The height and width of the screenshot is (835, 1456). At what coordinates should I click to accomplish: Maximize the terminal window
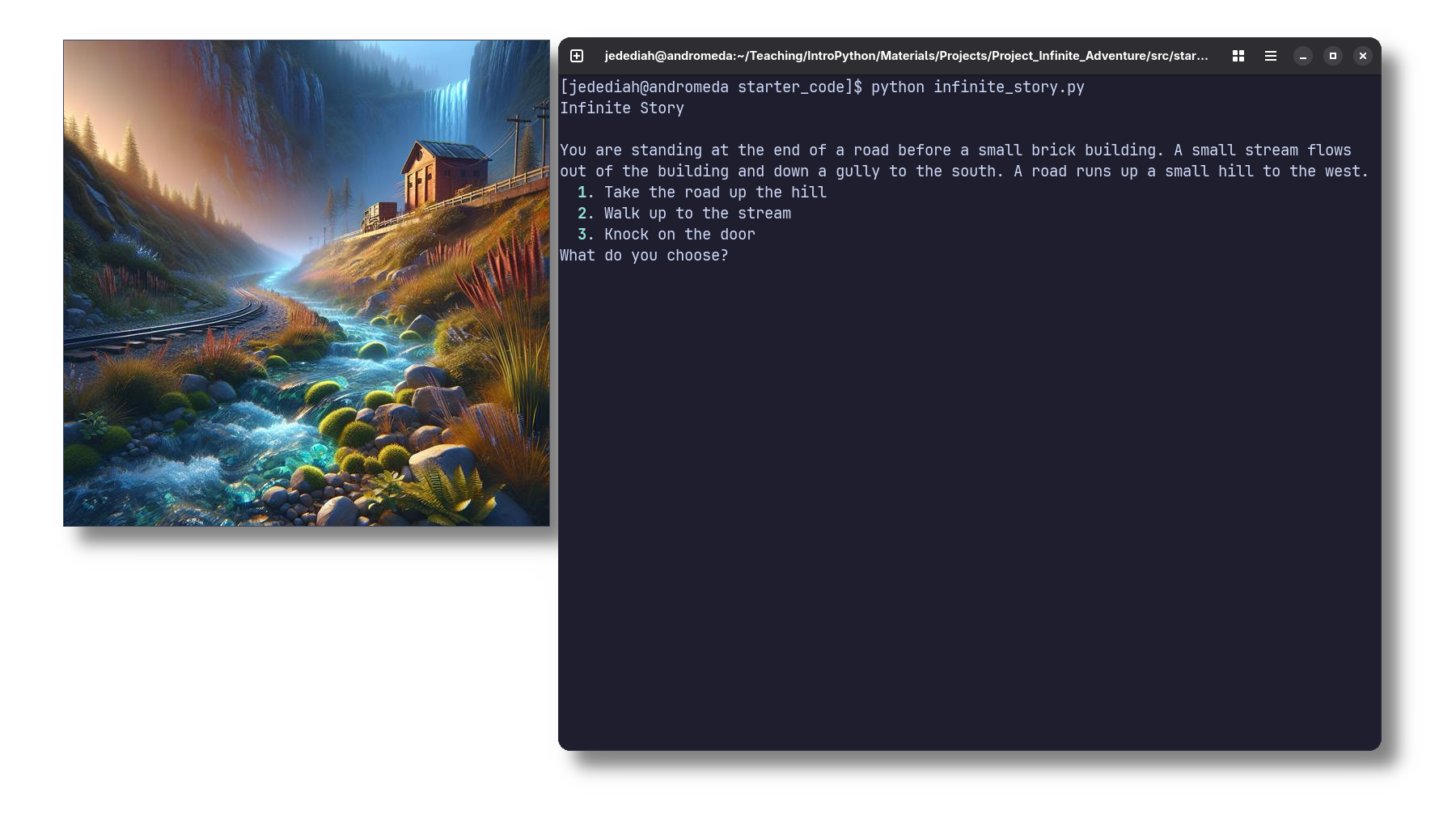1333,56
